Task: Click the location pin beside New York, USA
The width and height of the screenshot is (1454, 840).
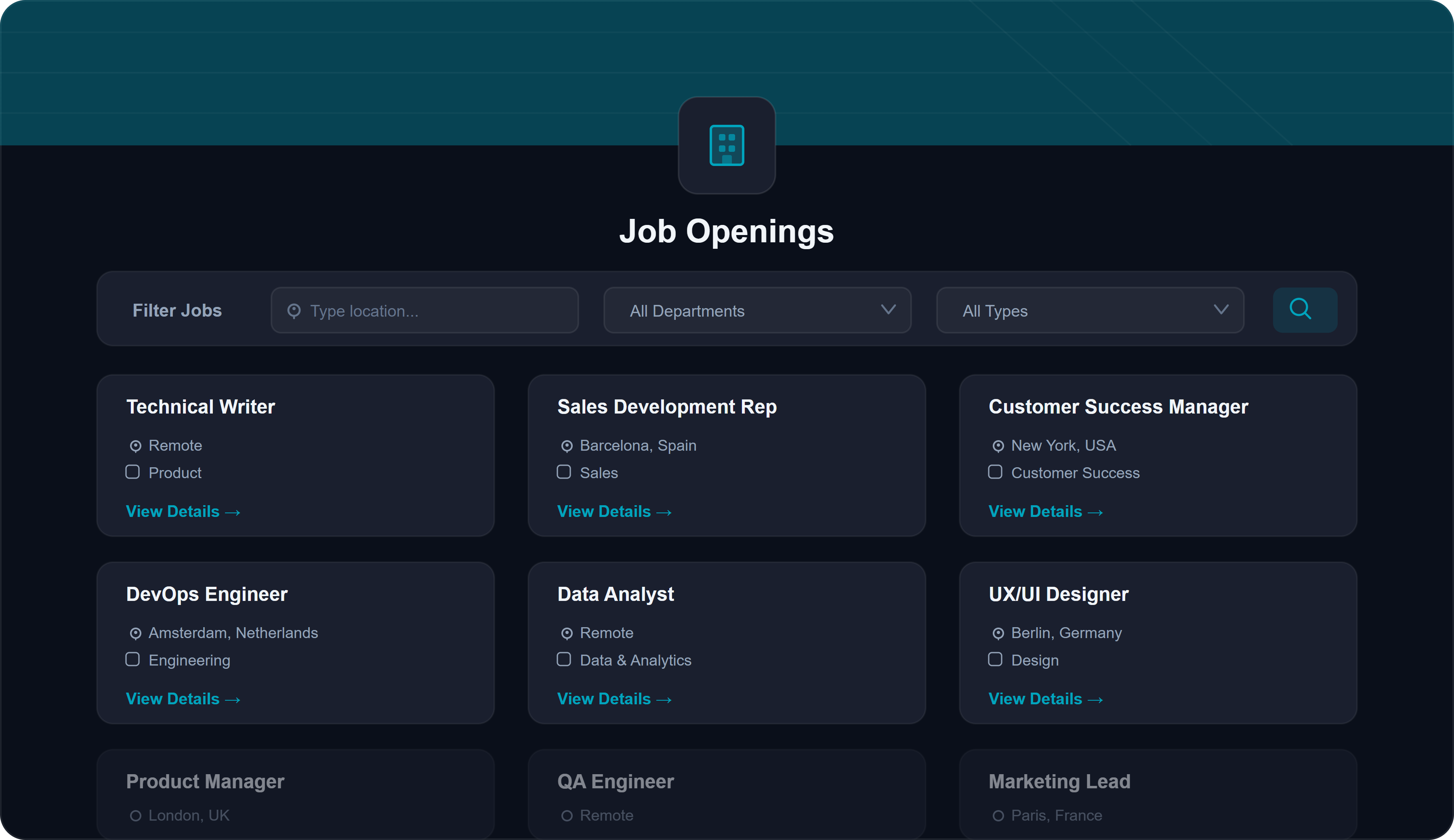Action: pos(998,446)
